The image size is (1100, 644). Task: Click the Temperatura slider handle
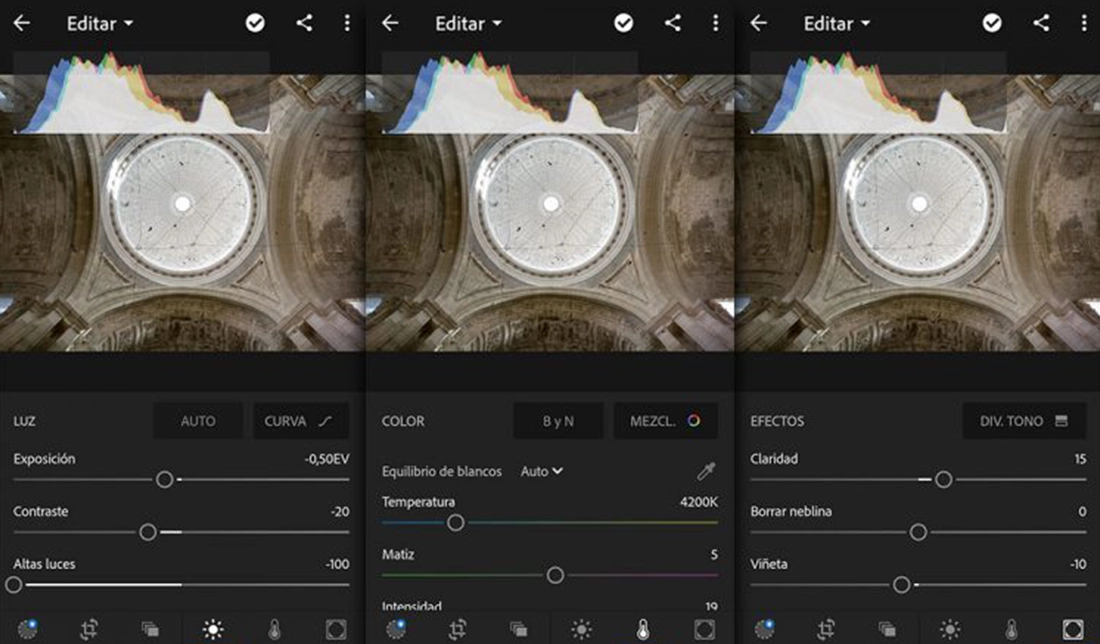[455, 522]
